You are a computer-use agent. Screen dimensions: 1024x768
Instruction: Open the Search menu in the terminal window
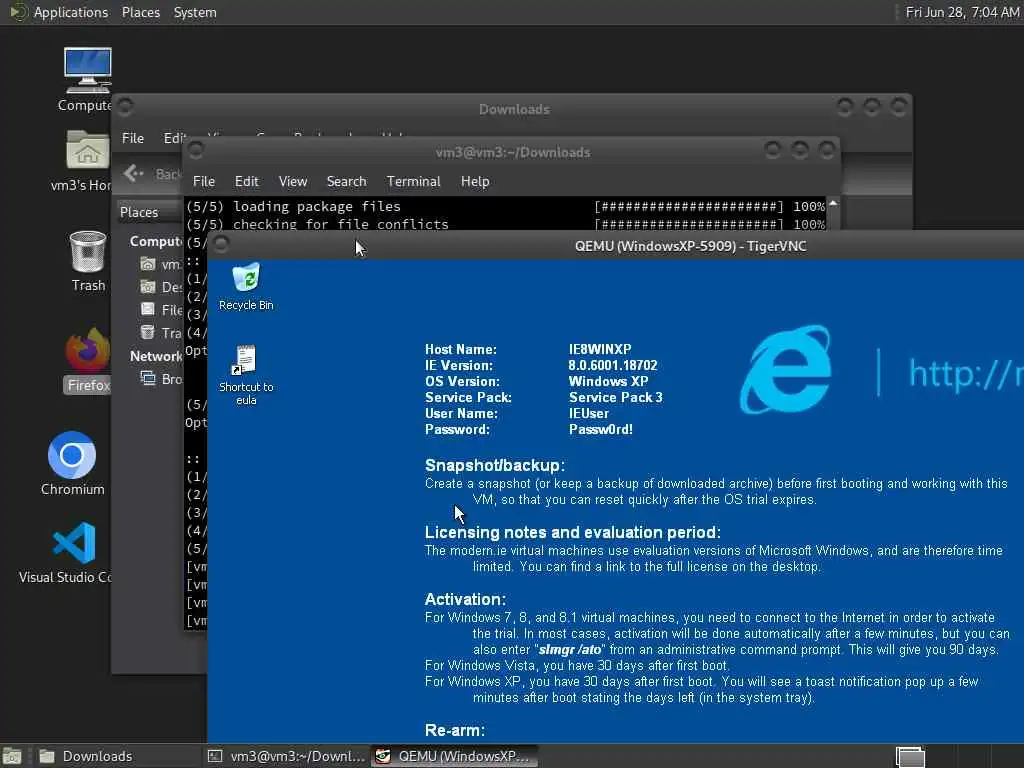(346, 182)
